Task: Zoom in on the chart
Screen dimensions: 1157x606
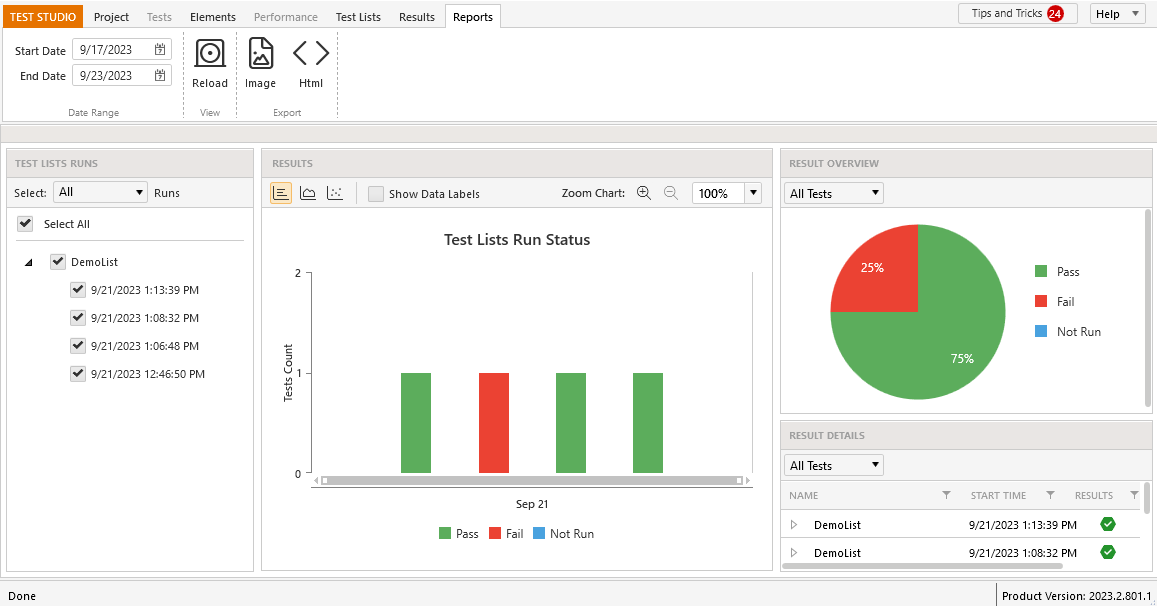Action: coord(643,193)
